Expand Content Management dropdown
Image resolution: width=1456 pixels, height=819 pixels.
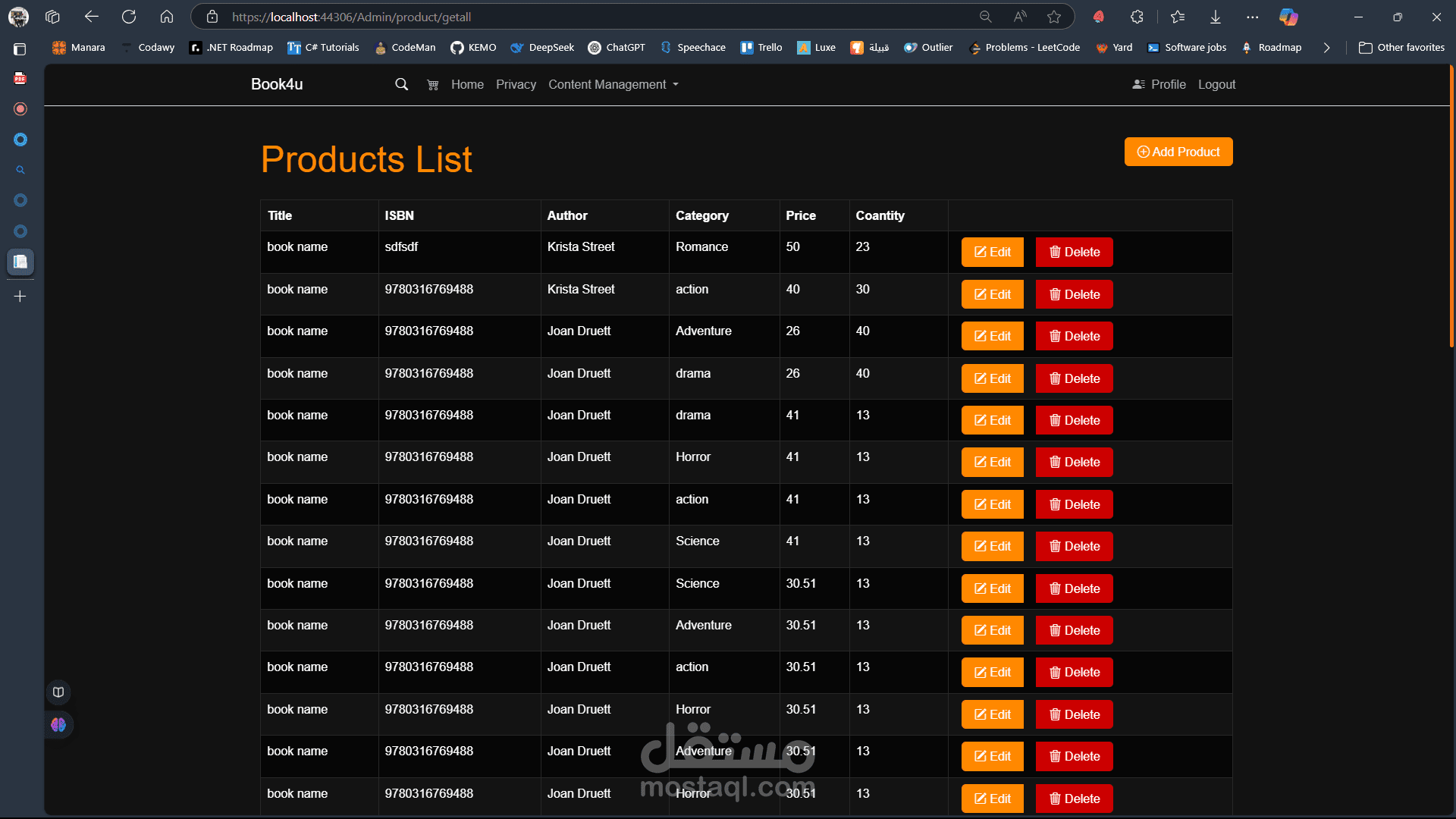point(613,85)
